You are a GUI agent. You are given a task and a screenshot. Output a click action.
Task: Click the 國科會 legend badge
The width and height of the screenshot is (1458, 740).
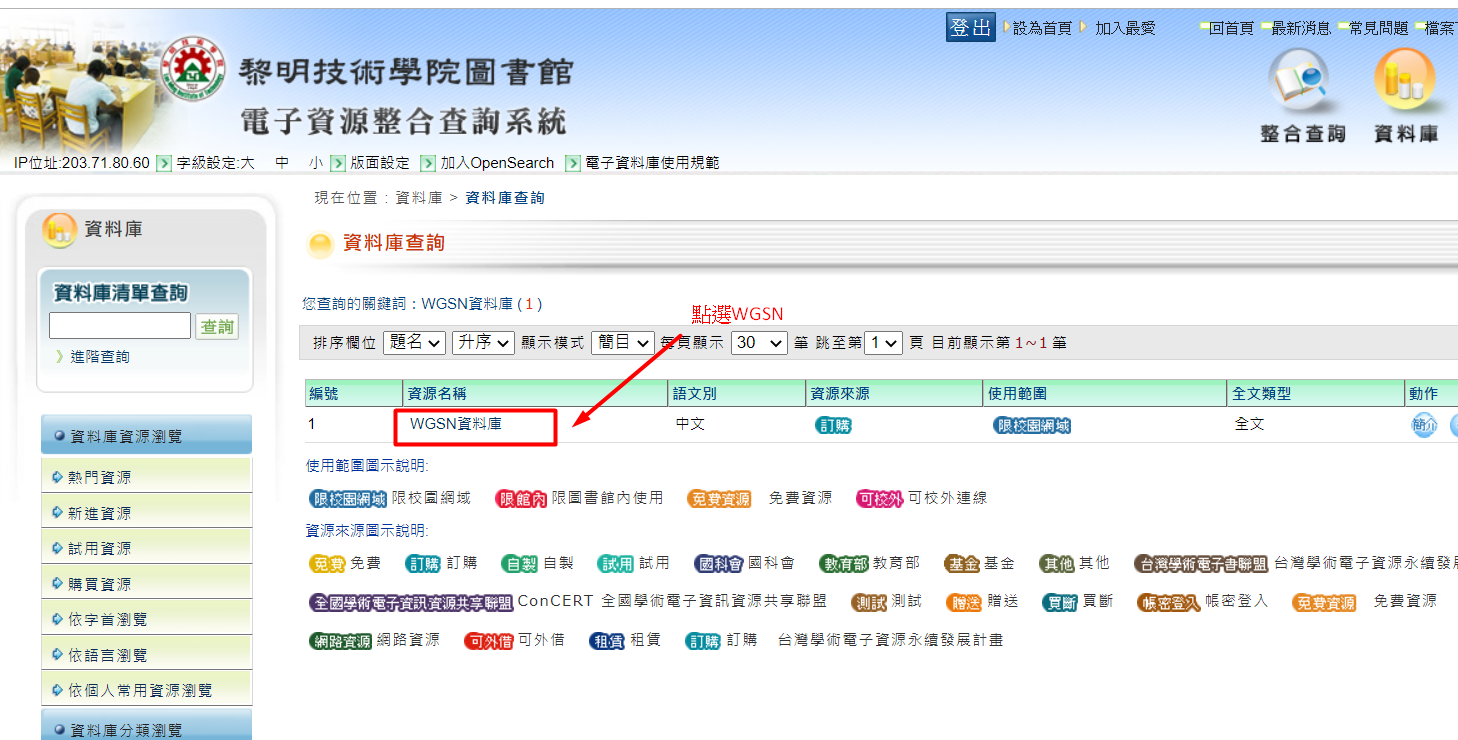pyautogui.click(x=720, y=564)
